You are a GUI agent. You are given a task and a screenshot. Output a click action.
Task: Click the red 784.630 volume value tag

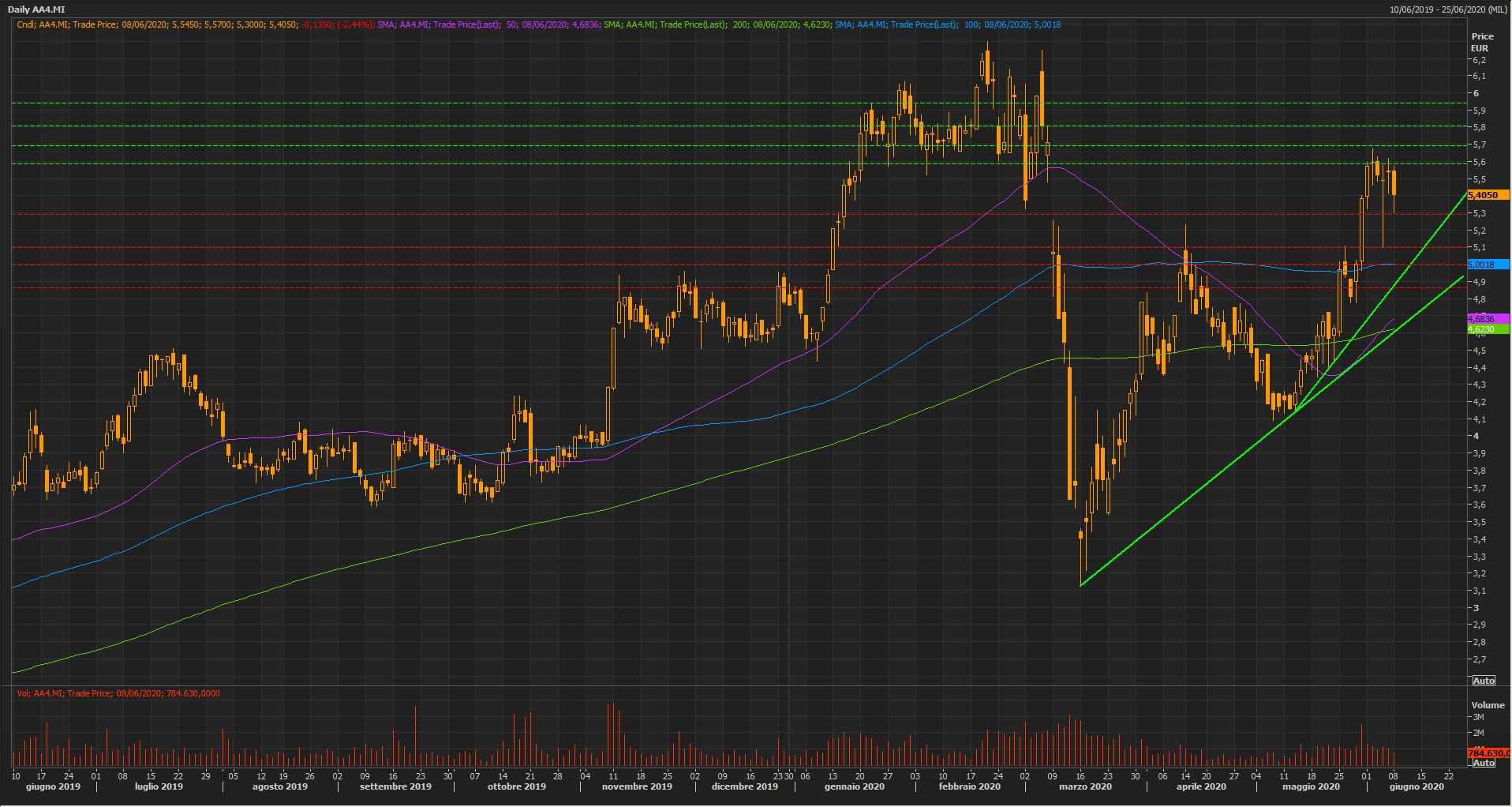[x=1487, y=753]
